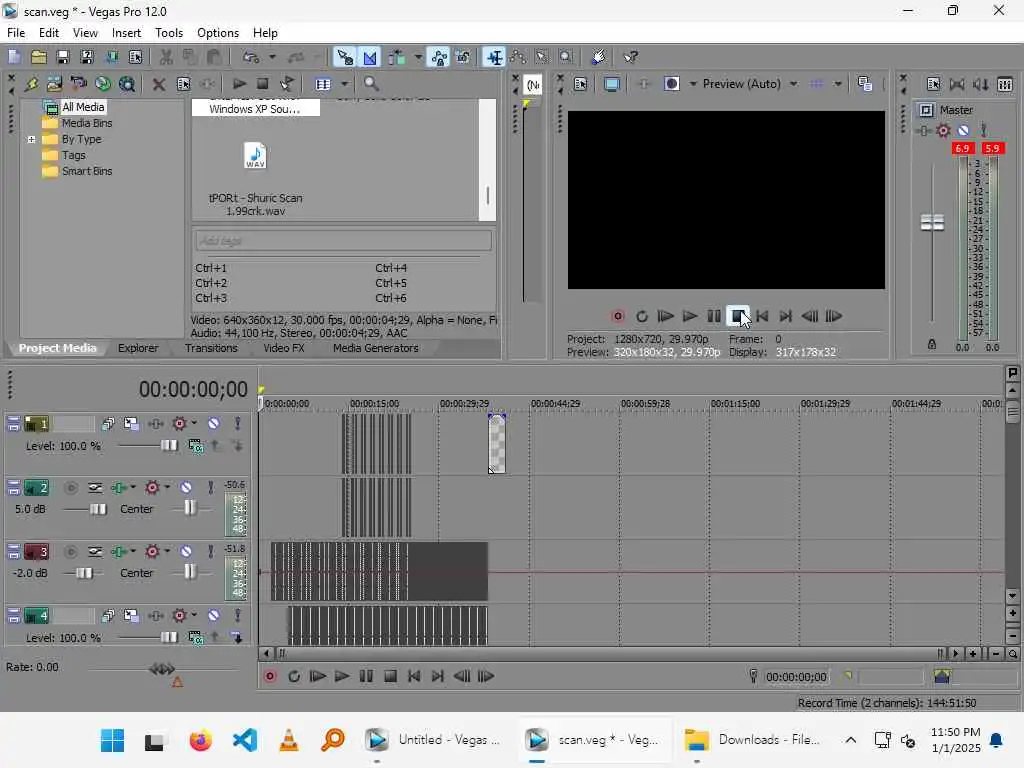Select the Zoom Edit tool magnifier
Screen dimensions: 1024x768
pos(566,57)
